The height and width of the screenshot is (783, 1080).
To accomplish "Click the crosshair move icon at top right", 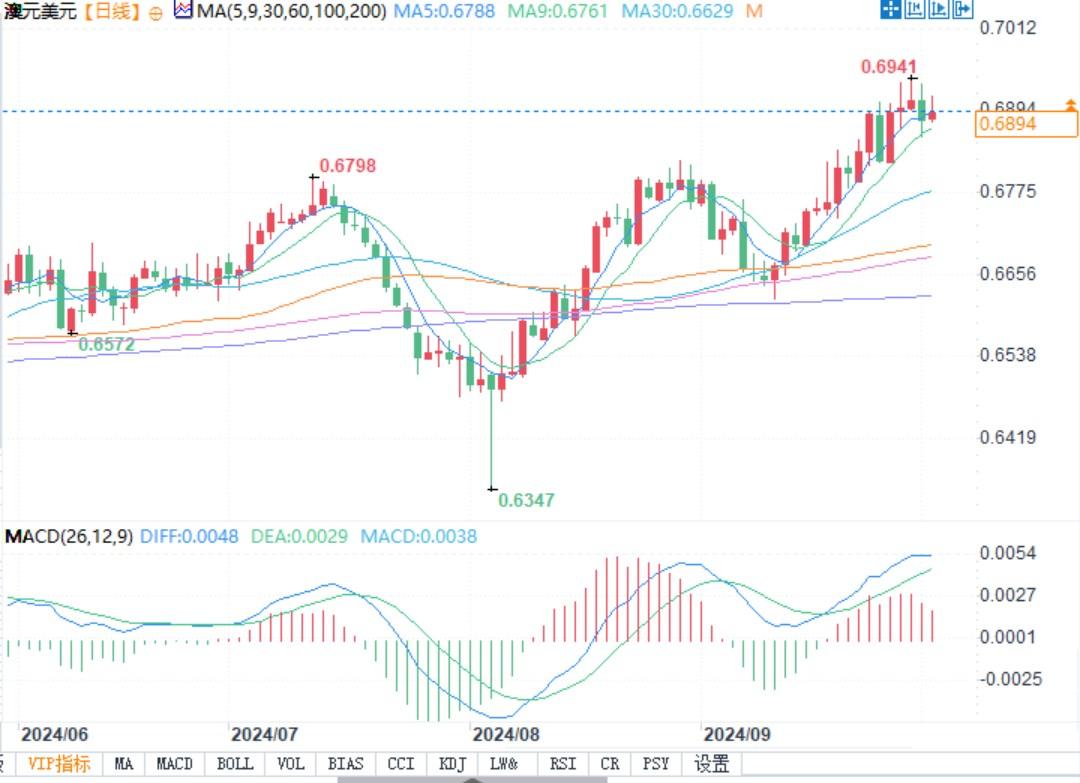I will click(x=891, y=8).
